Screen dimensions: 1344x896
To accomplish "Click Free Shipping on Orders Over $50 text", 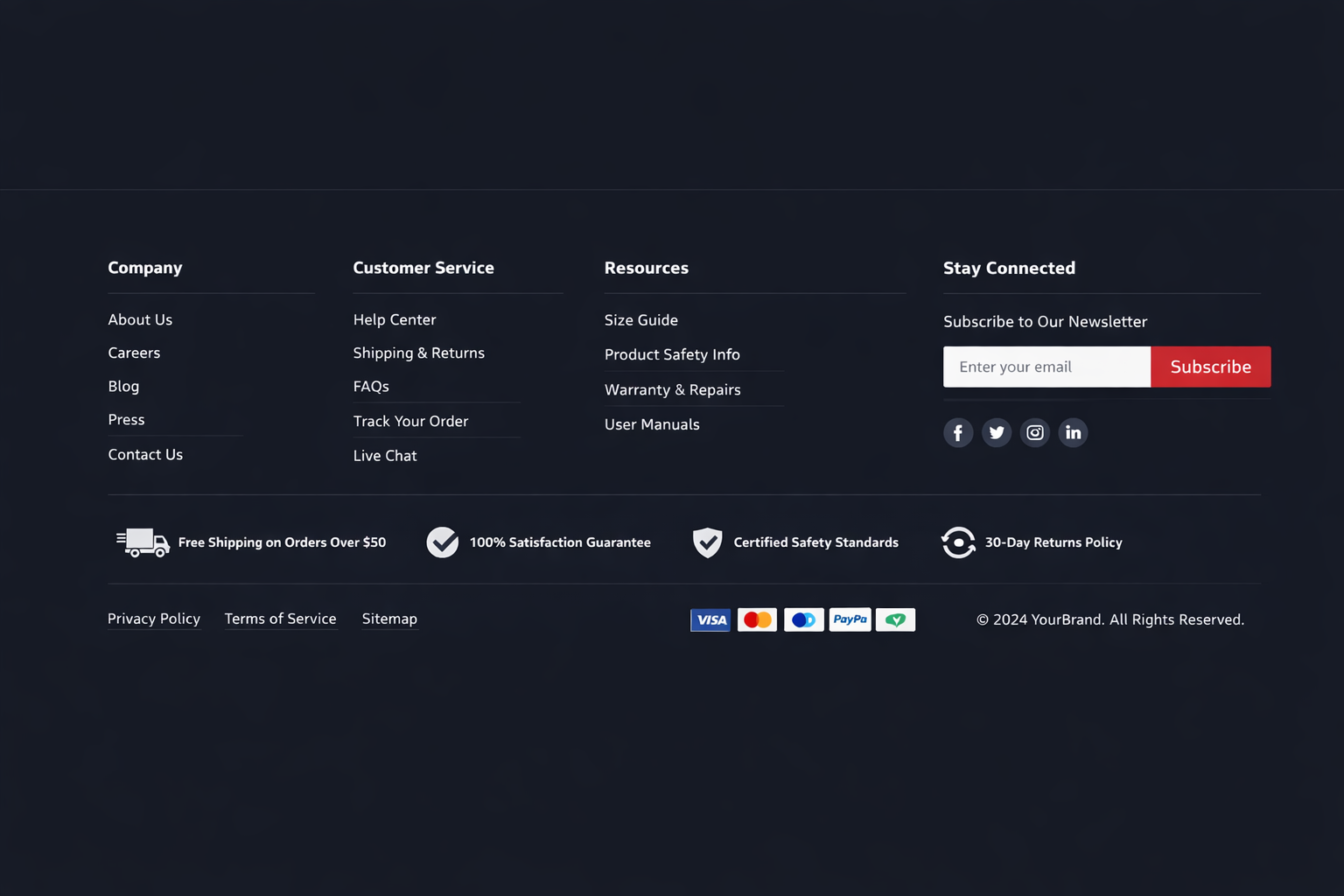I will click(282, 542).
